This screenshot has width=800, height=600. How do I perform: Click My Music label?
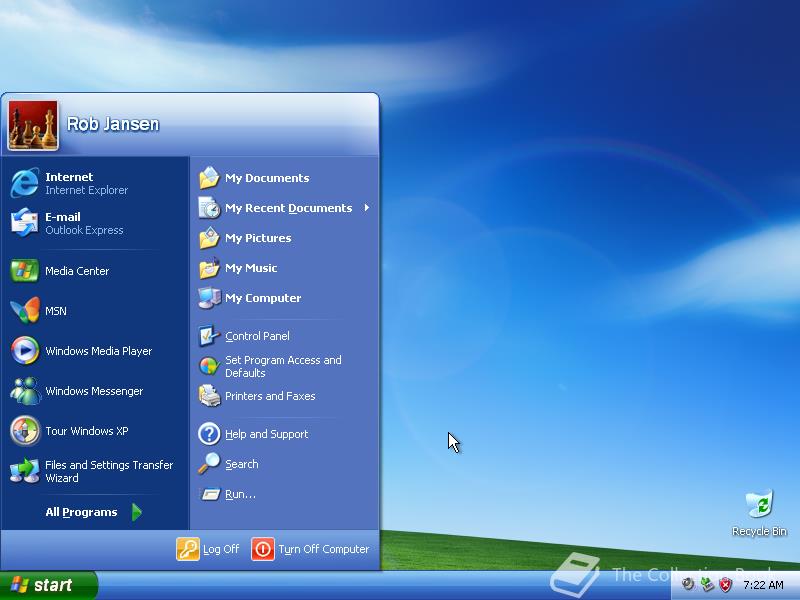pyautogui.click(x=251, y=268)
